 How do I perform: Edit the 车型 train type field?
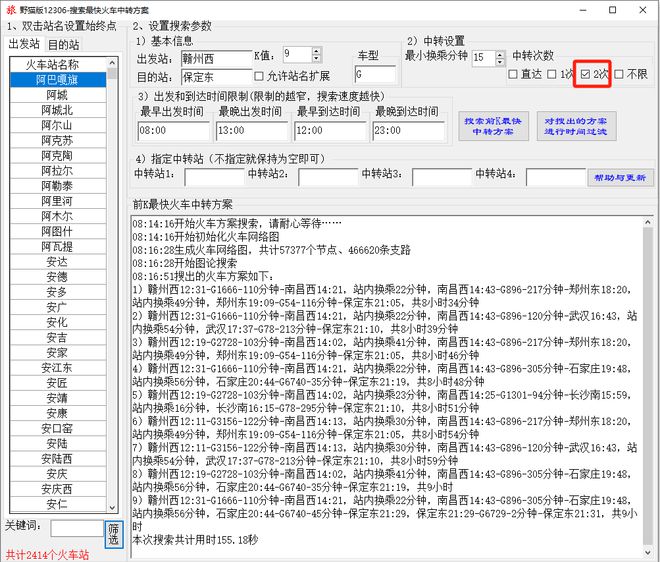coord(375,74)
